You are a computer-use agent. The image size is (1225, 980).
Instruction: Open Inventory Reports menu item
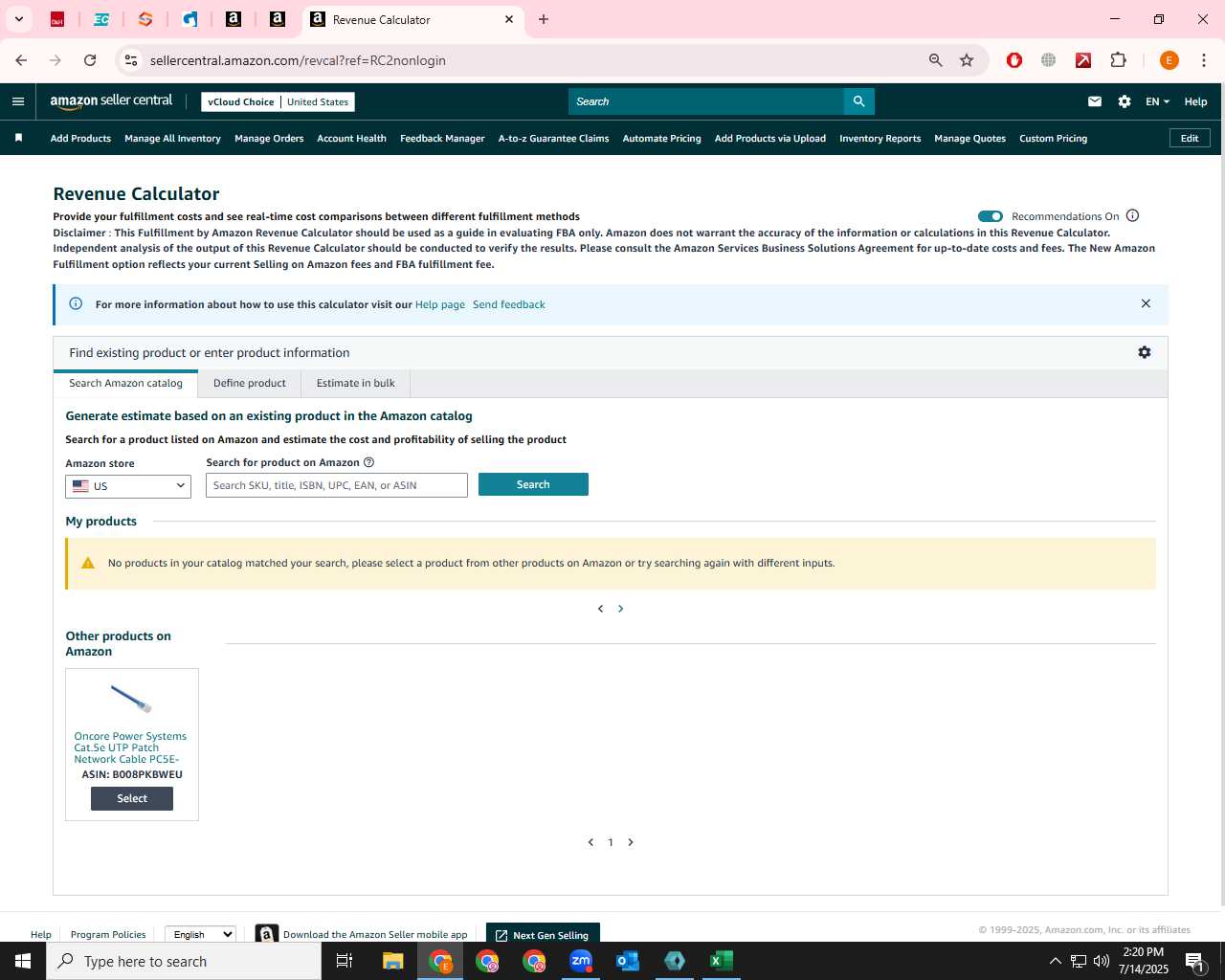pyautogui.click(x=880, y=138)
